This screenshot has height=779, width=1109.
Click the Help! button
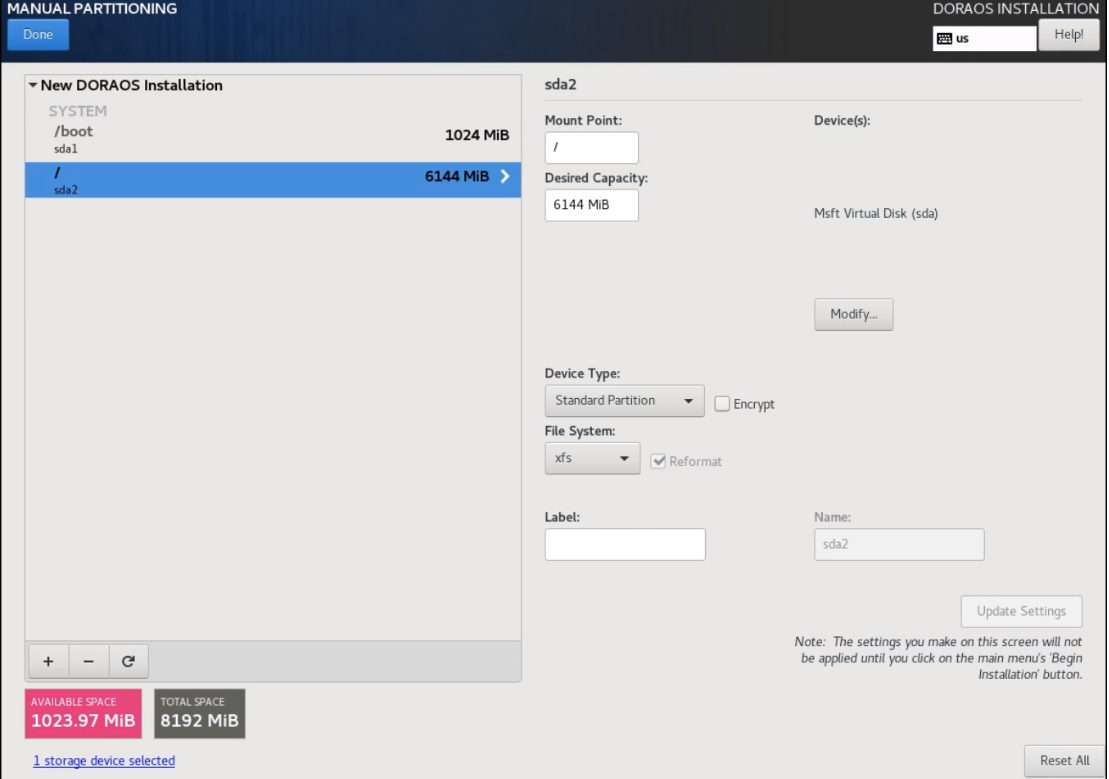1068,35
